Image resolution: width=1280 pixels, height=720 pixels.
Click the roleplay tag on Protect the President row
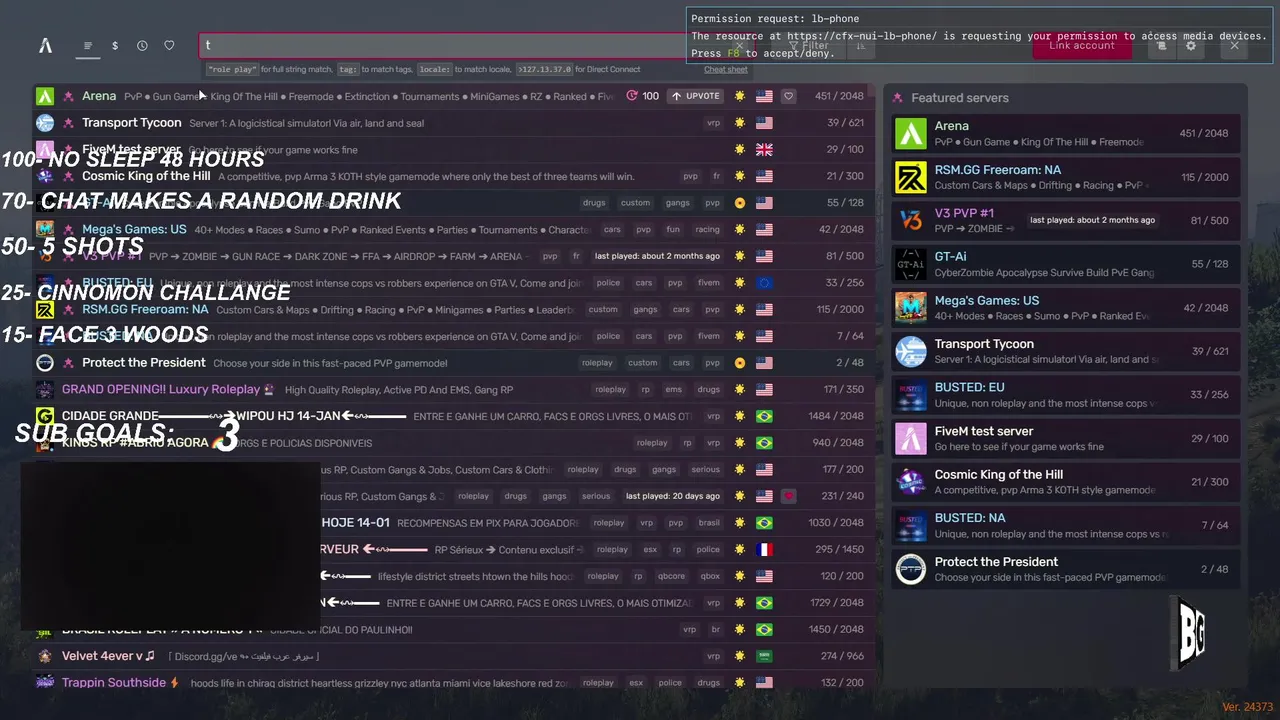(597, 363)
